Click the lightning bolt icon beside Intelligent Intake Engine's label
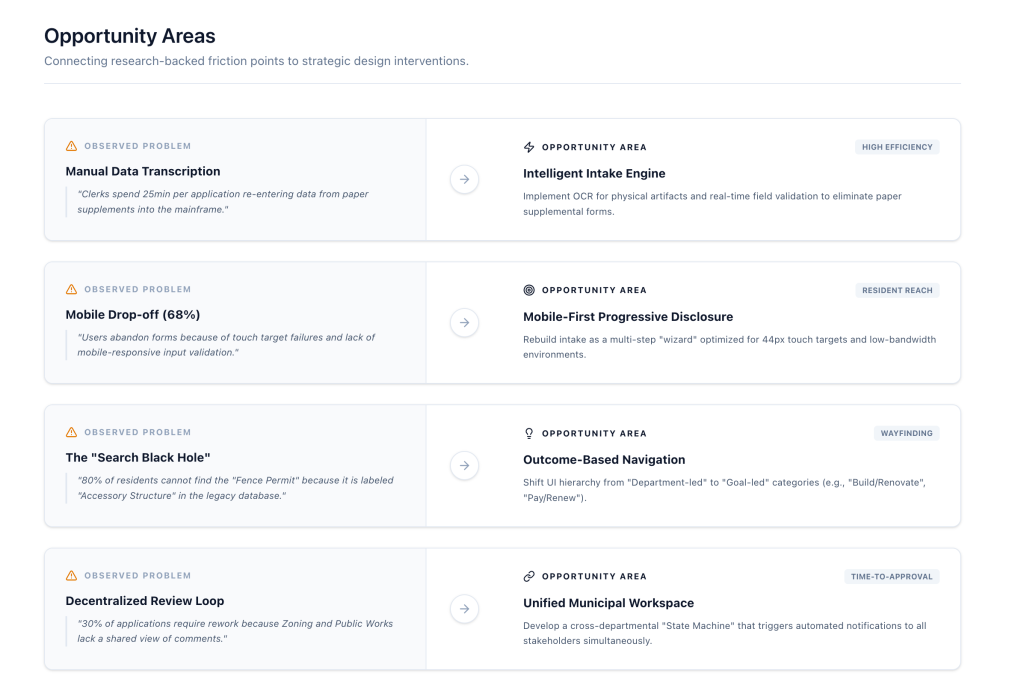The height and width of the screenshot is (700, 1024). pyautogui.click(x=529, y=147)
